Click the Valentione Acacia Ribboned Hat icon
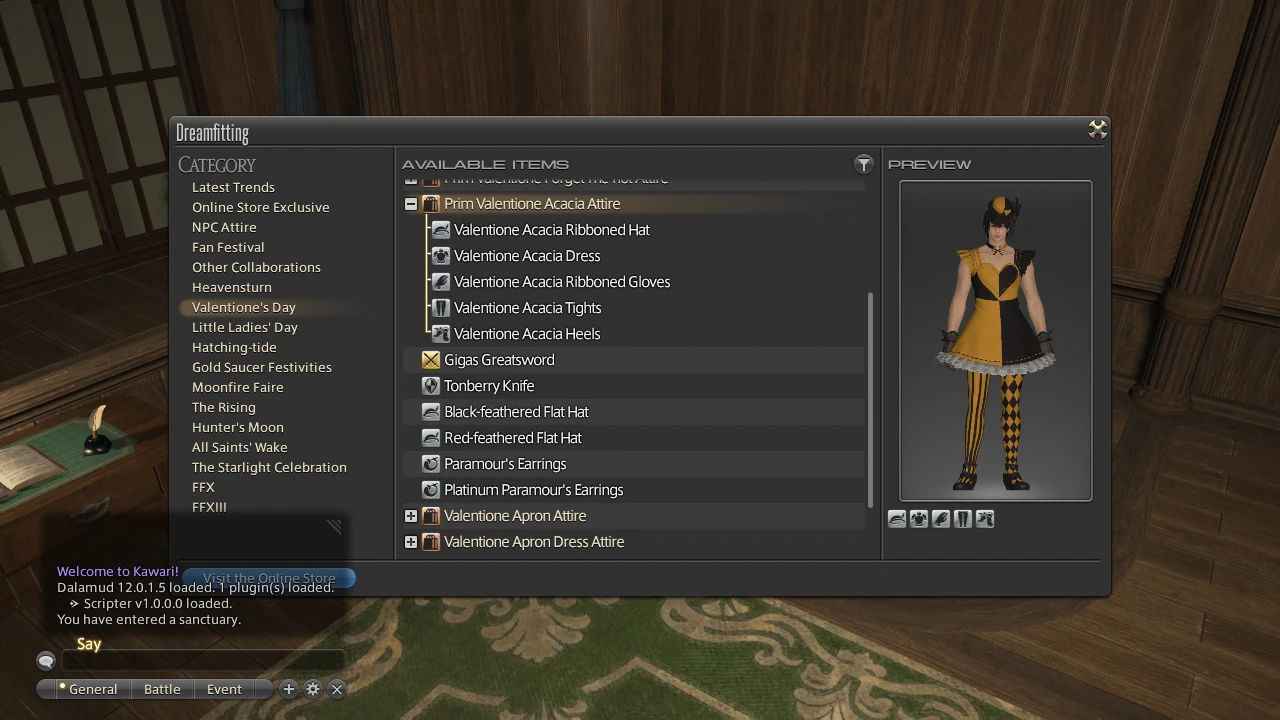The width and height of the screenshot is (1280, 720). coord(441,230)
